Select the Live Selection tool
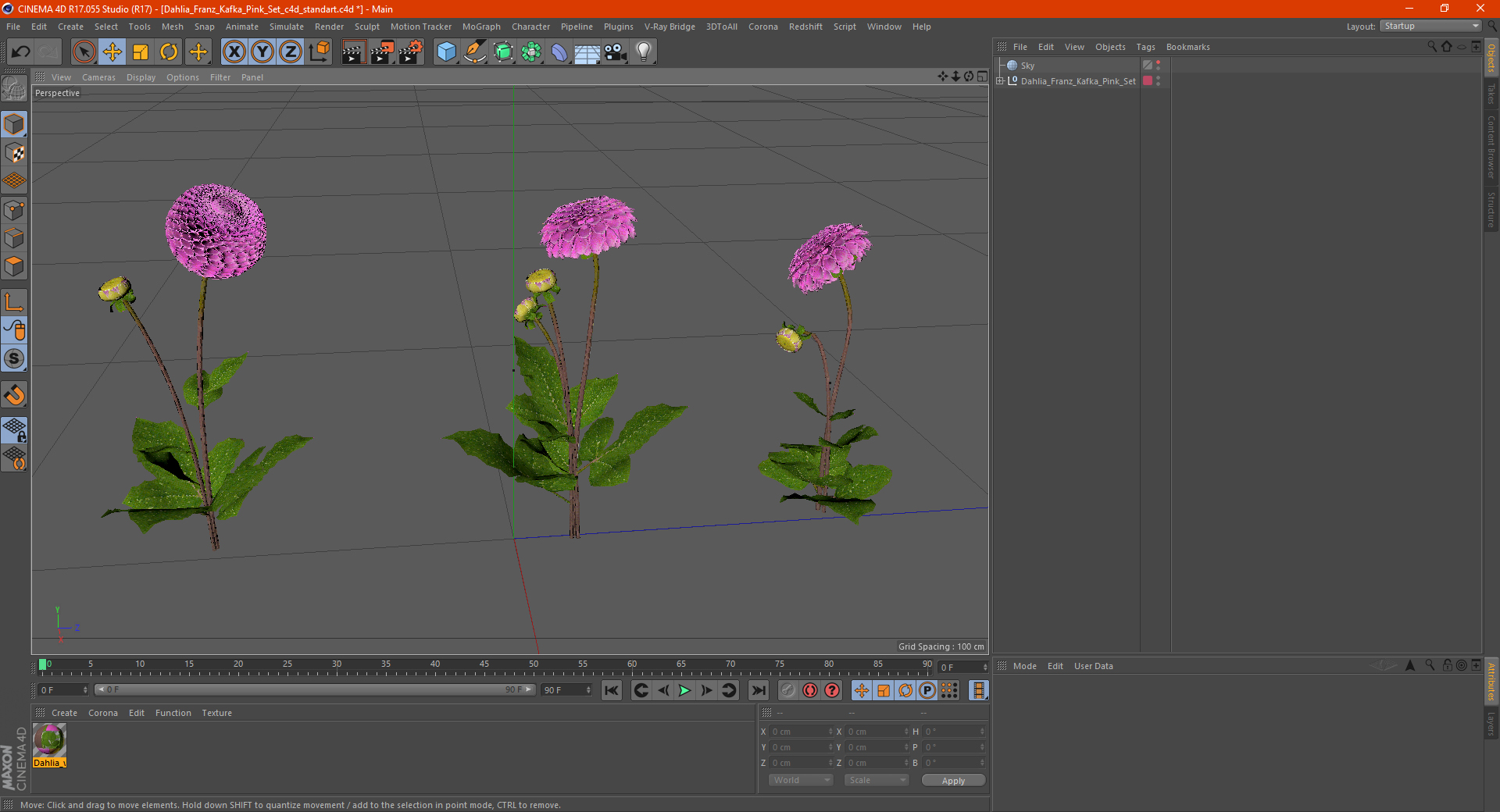This screenshot has width=1500, height=812. [84, 52]
